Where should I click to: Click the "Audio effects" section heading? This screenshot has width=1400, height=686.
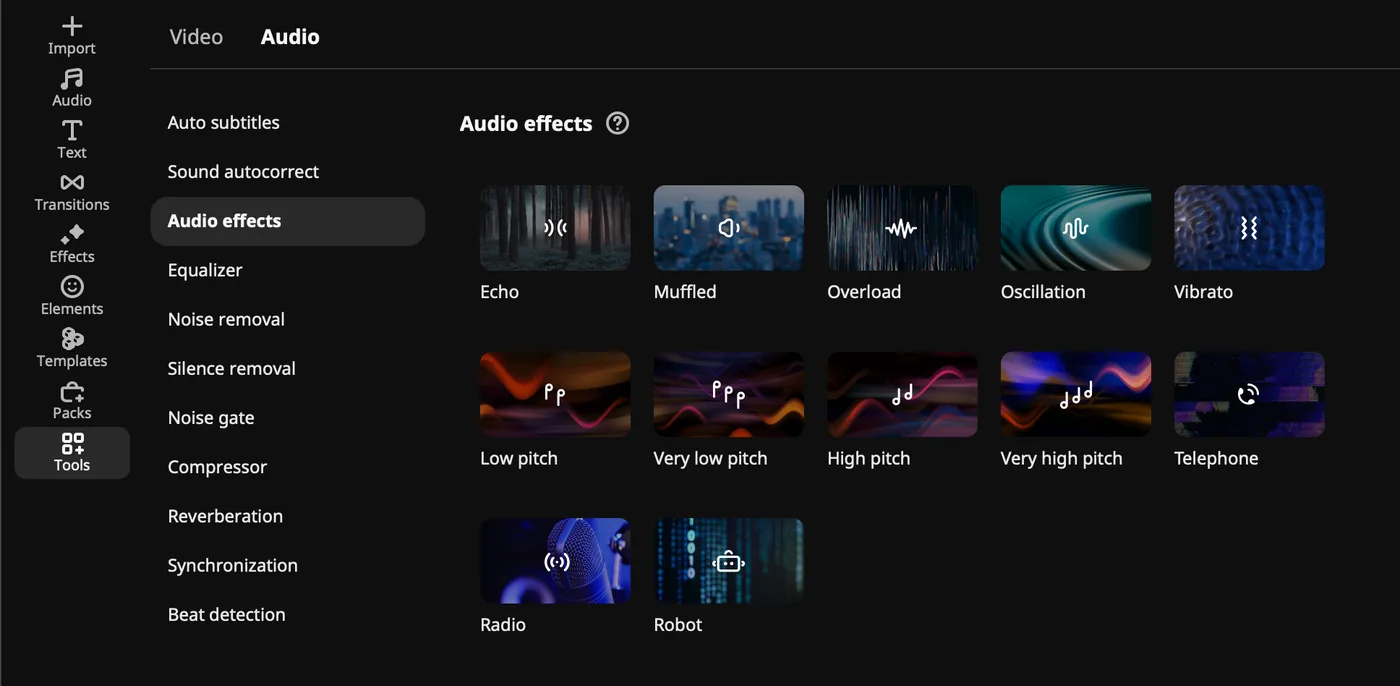point(526,124)
